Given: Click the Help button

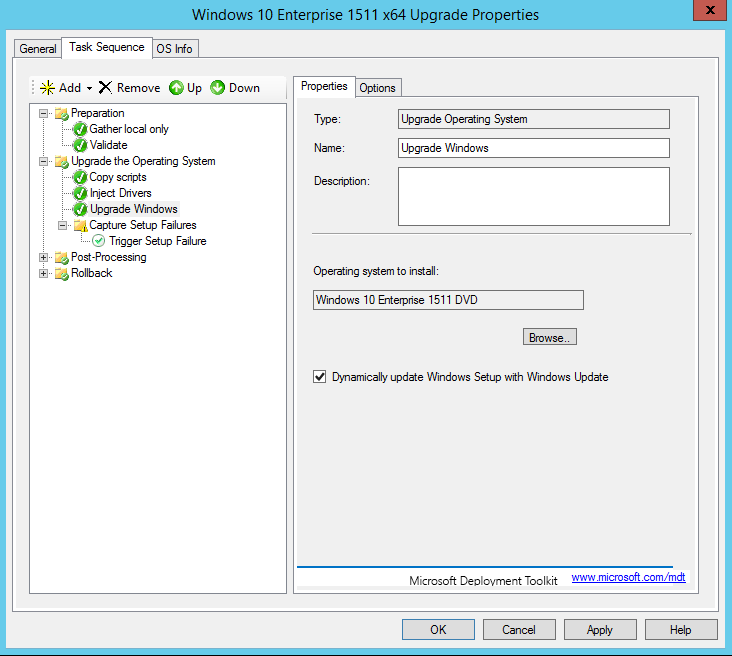Looking at the screenshot, I should 681,629.
